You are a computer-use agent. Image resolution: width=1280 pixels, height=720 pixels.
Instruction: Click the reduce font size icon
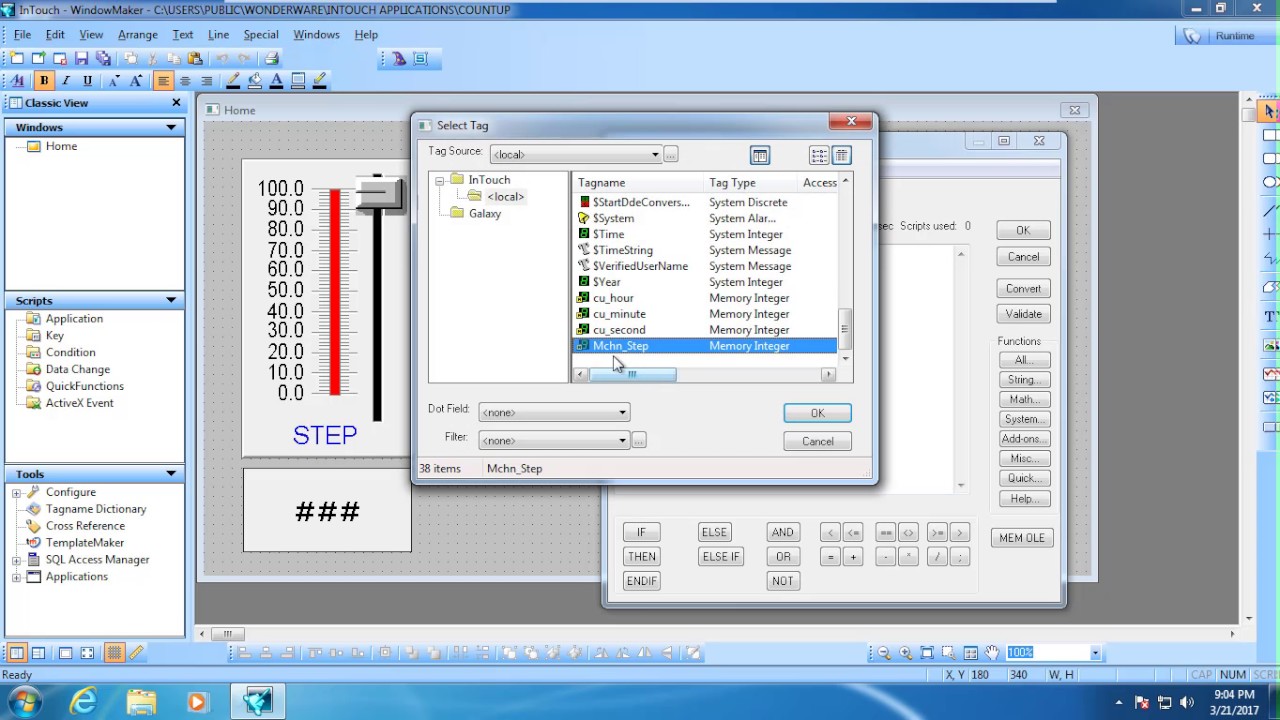click(x=113, y=81)
